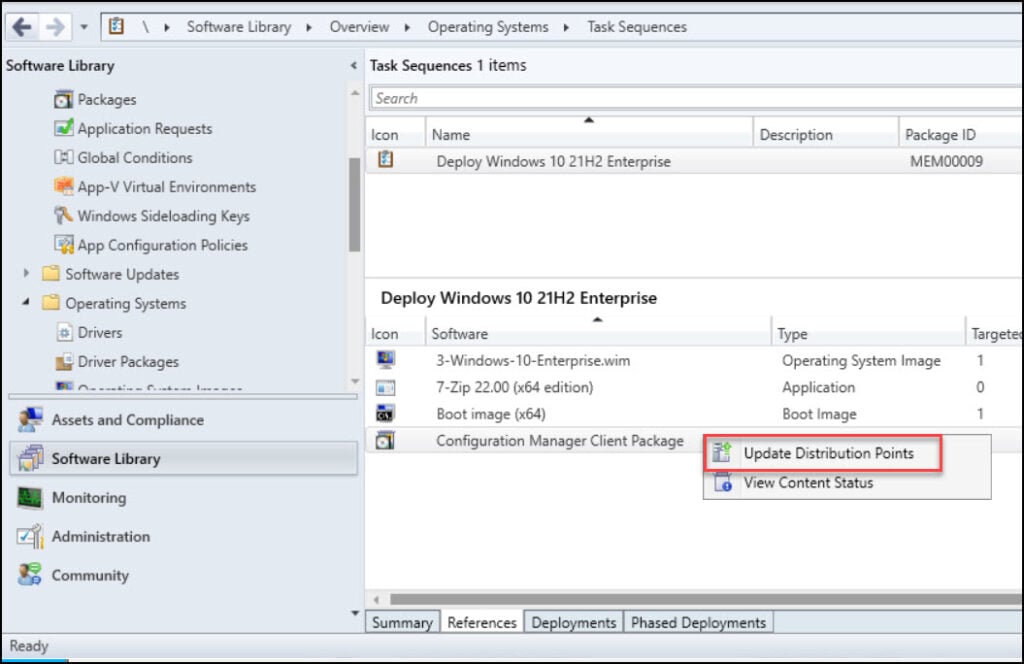Click the Drivers node icon
1024x664 pixels.
63,332
